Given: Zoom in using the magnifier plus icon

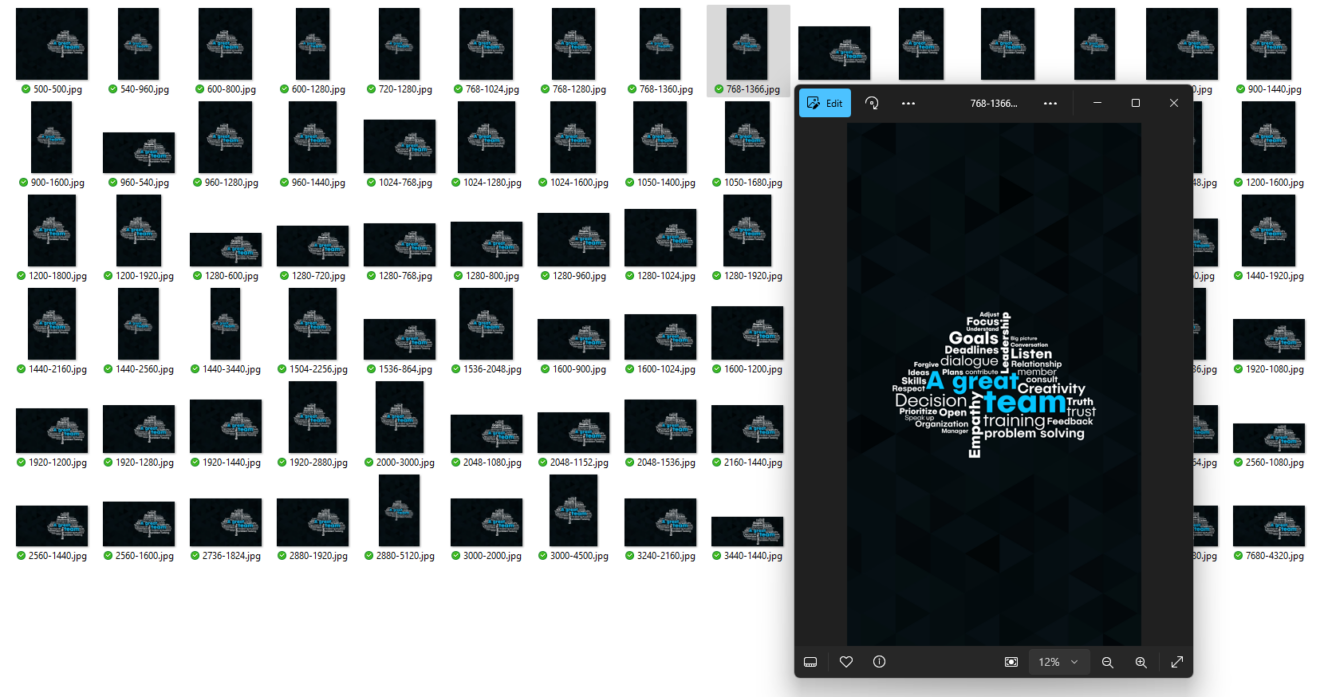Looking at the screenshot, I should click(x=1141, y=661).
